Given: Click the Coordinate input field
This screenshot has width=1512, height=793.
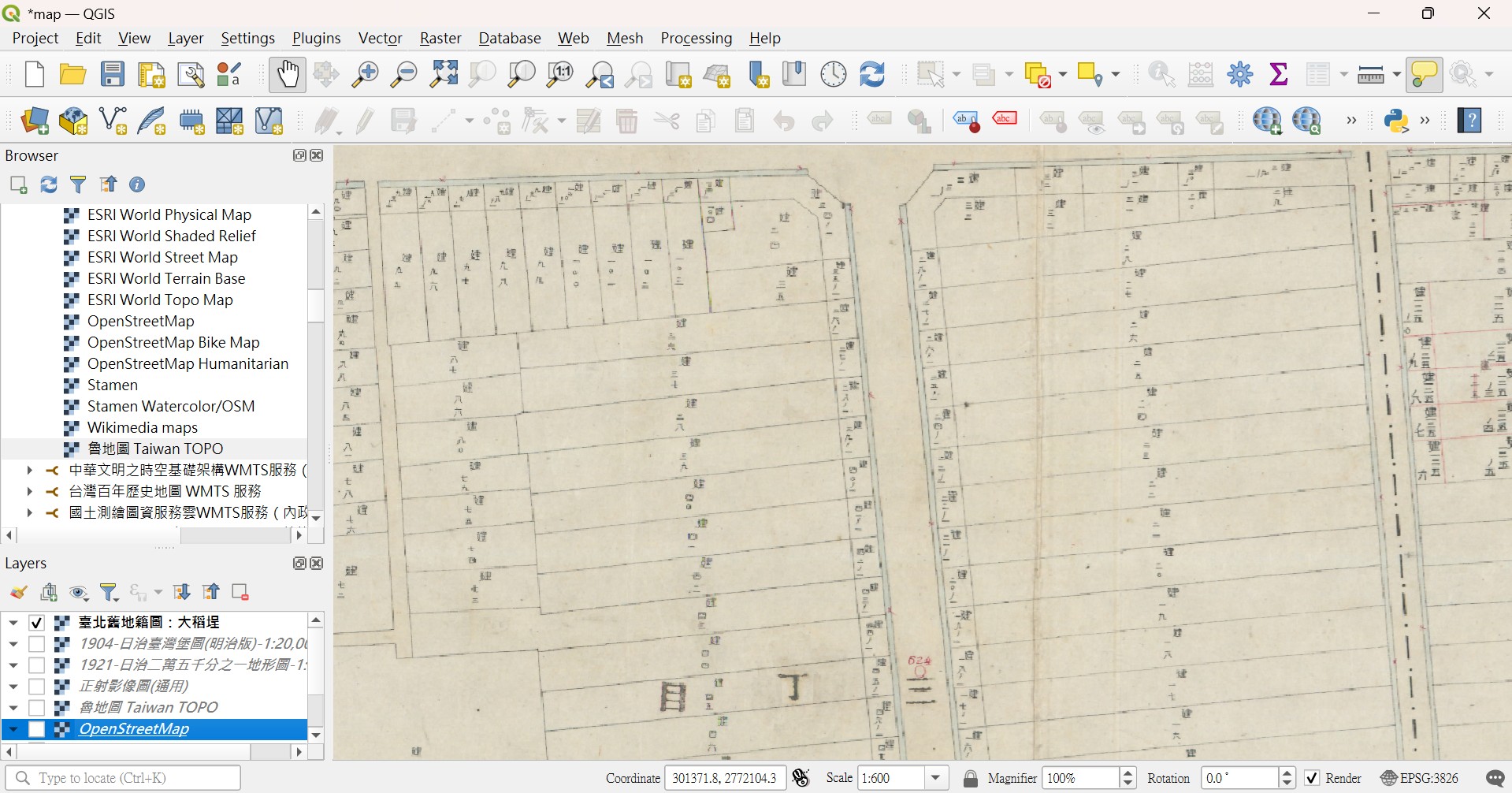Looking at the screenshot, I should 725,779.
